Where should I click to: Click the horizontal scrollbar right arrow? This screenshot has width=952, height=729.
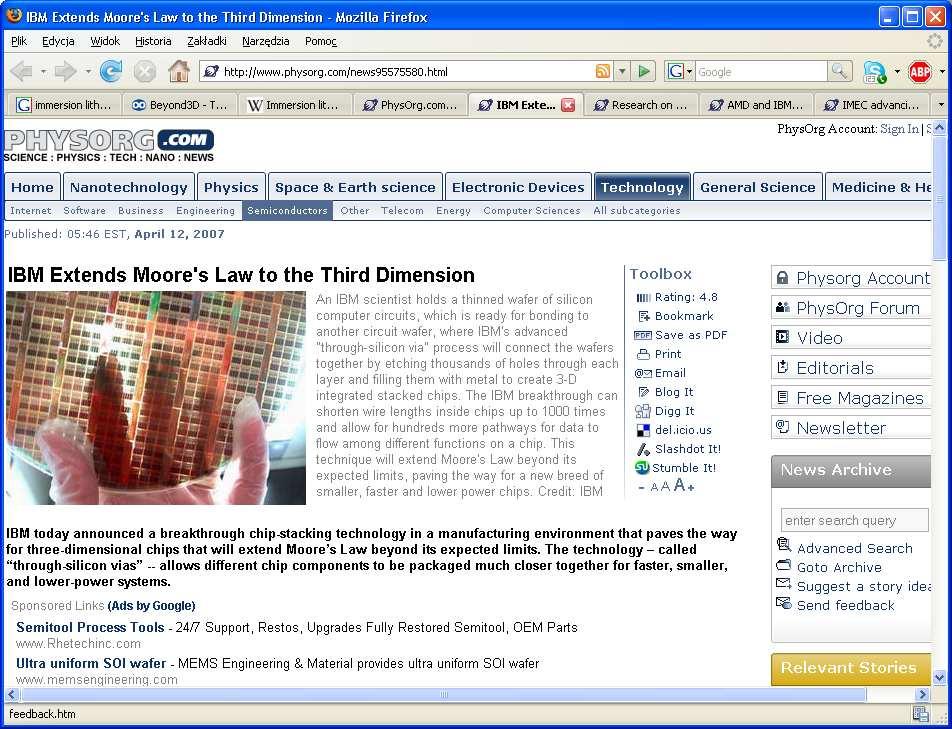pos(922,694)
